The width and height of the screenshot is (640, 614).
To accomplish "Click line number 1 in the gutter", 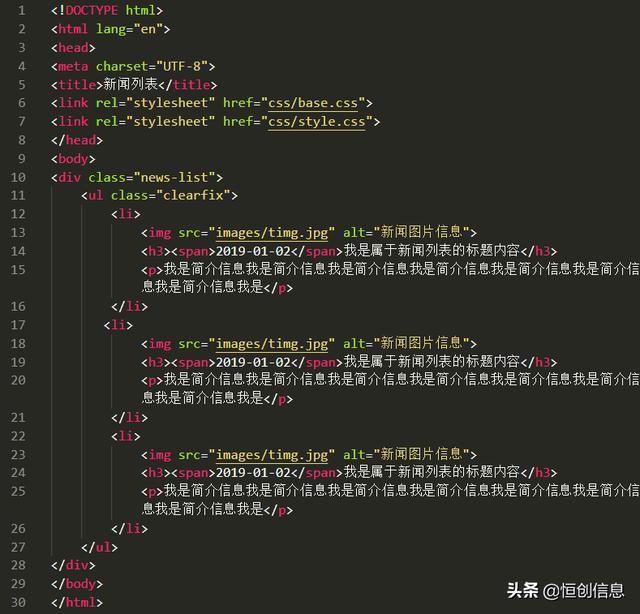I will coord(22,10).
